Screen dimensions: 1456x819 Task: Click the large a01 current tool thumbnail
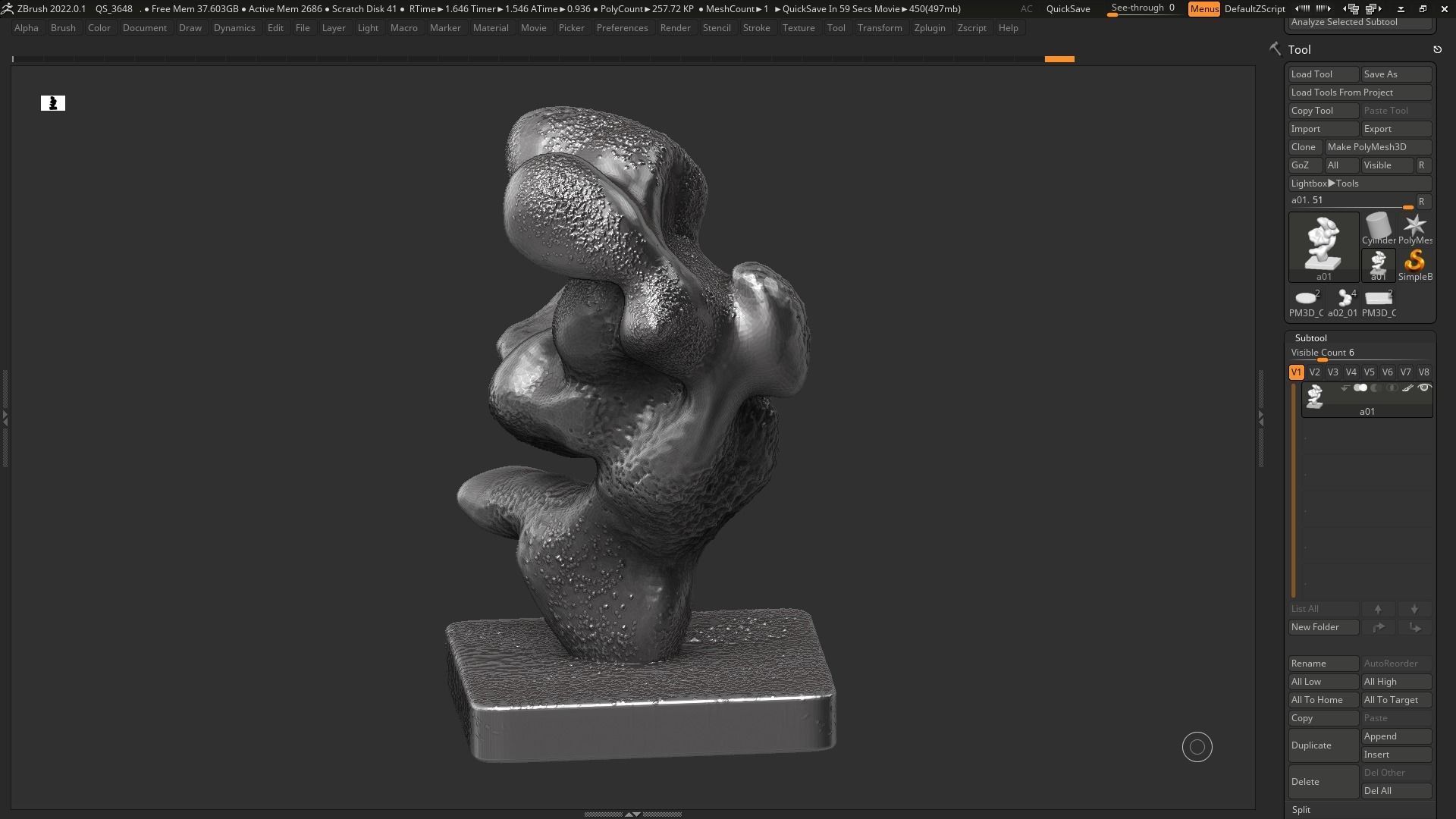click(x=1324, y=247)
